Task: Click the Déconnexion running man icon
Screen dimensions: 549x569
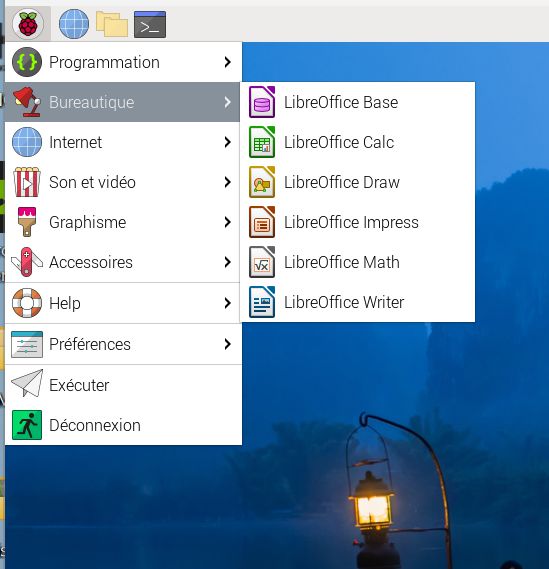Action: coord(27,425)
